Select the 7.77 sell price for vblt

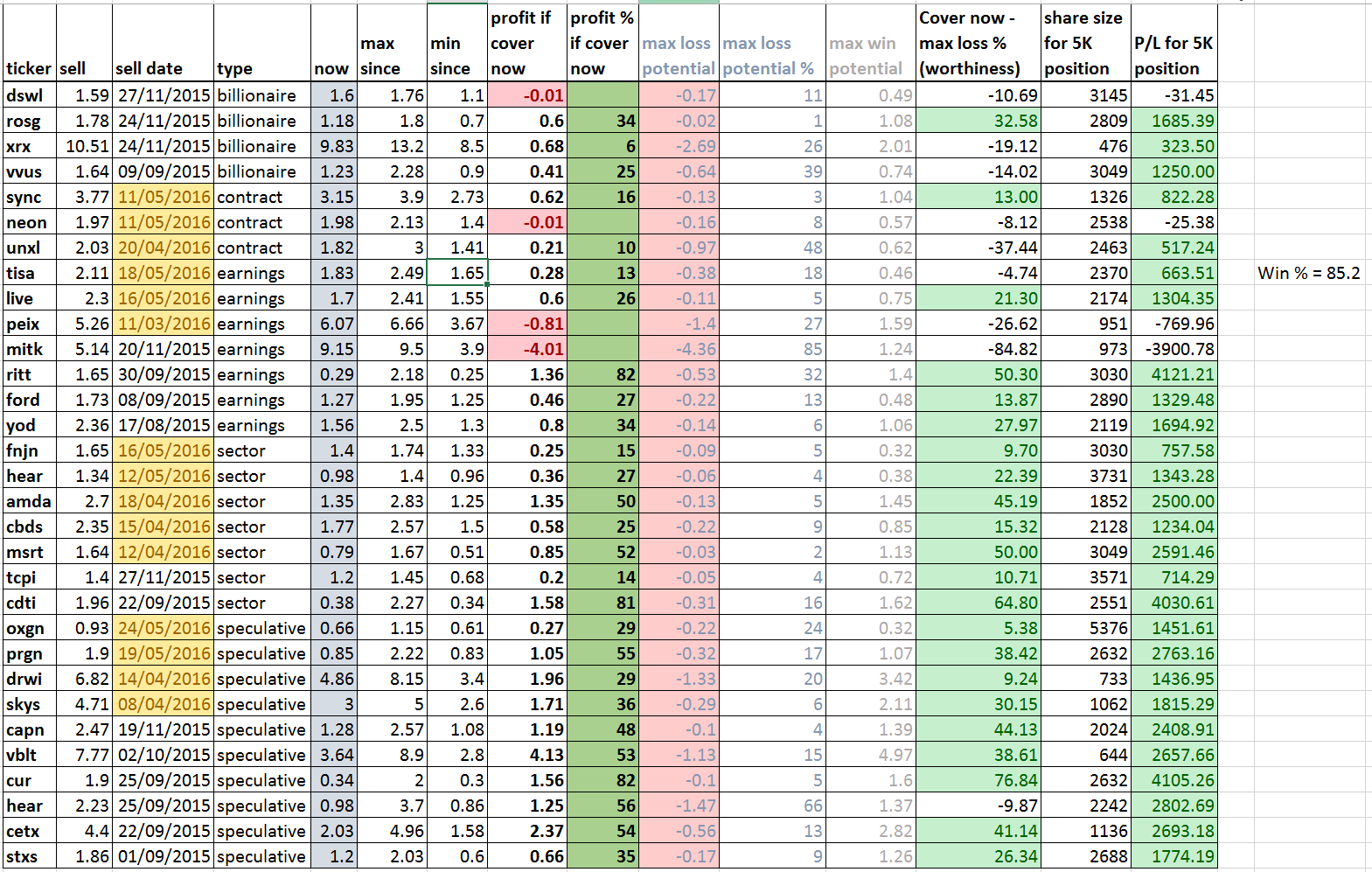[x=85, y=755]
